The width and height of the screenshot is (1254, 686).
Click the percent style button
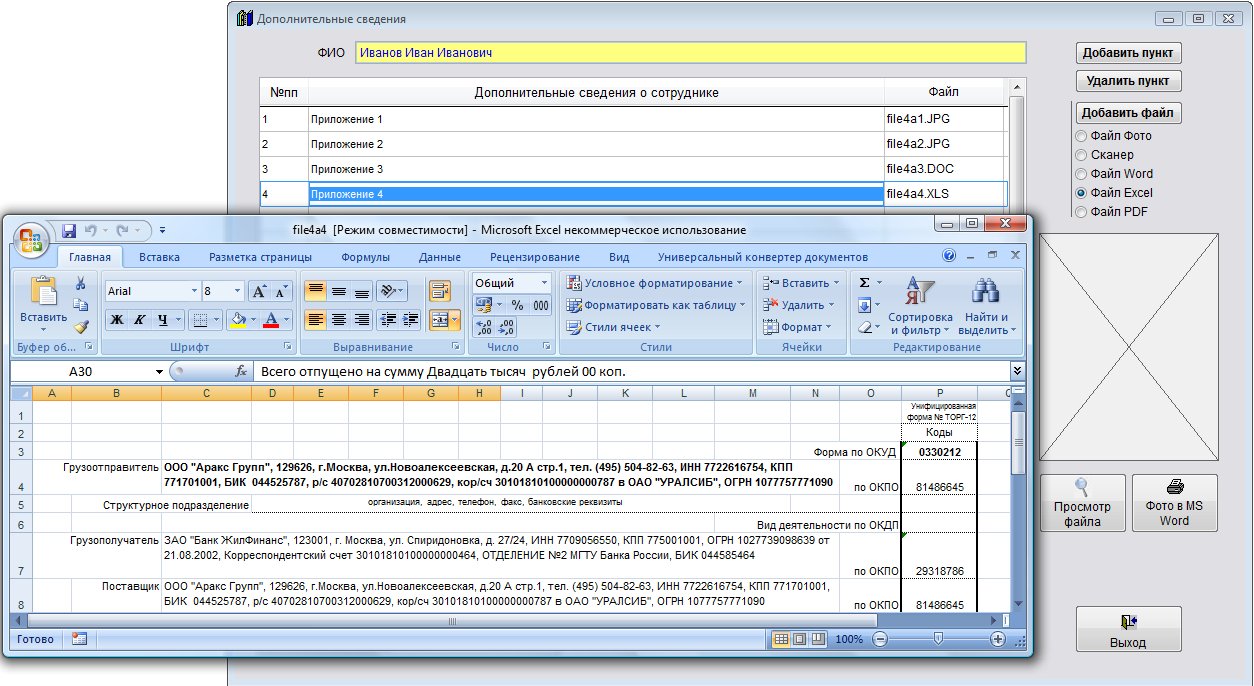pos(517,306)
